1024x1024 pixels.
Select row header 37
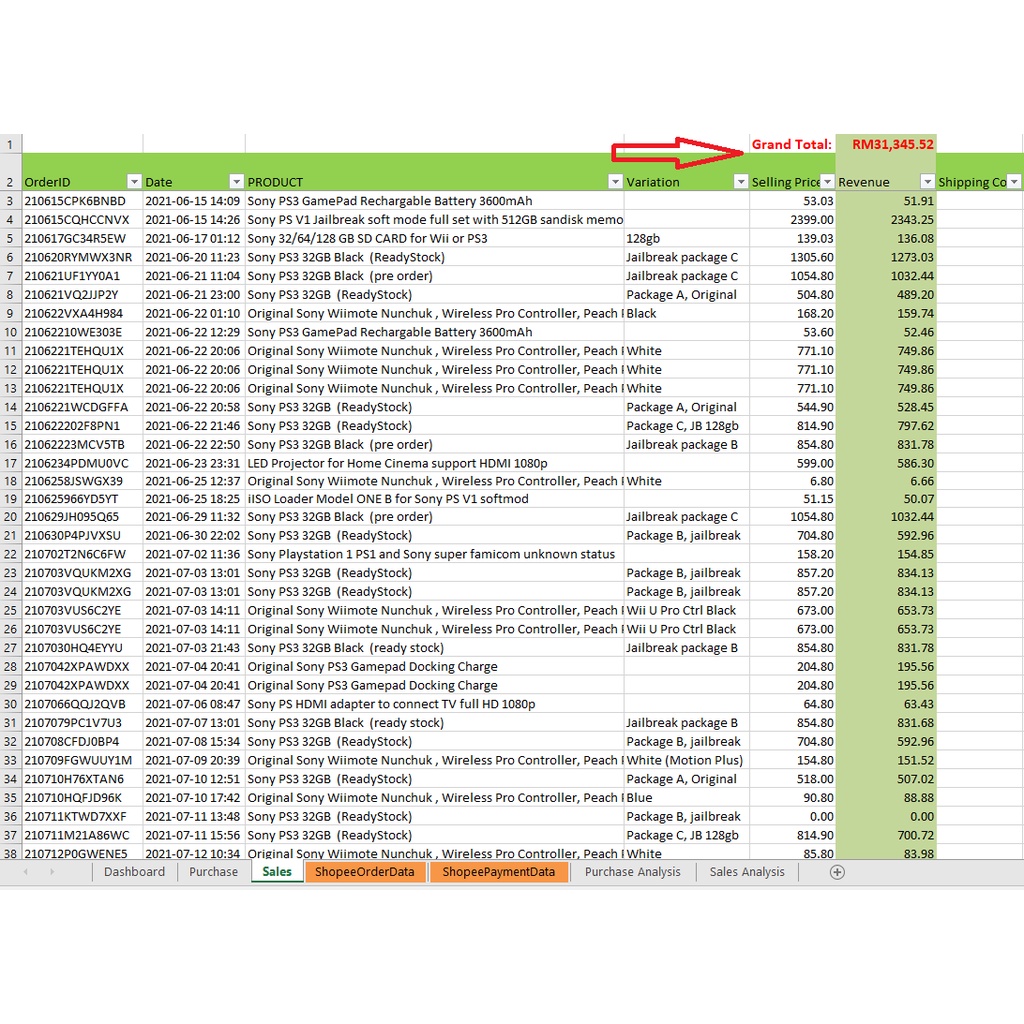[x=10, y=835]
